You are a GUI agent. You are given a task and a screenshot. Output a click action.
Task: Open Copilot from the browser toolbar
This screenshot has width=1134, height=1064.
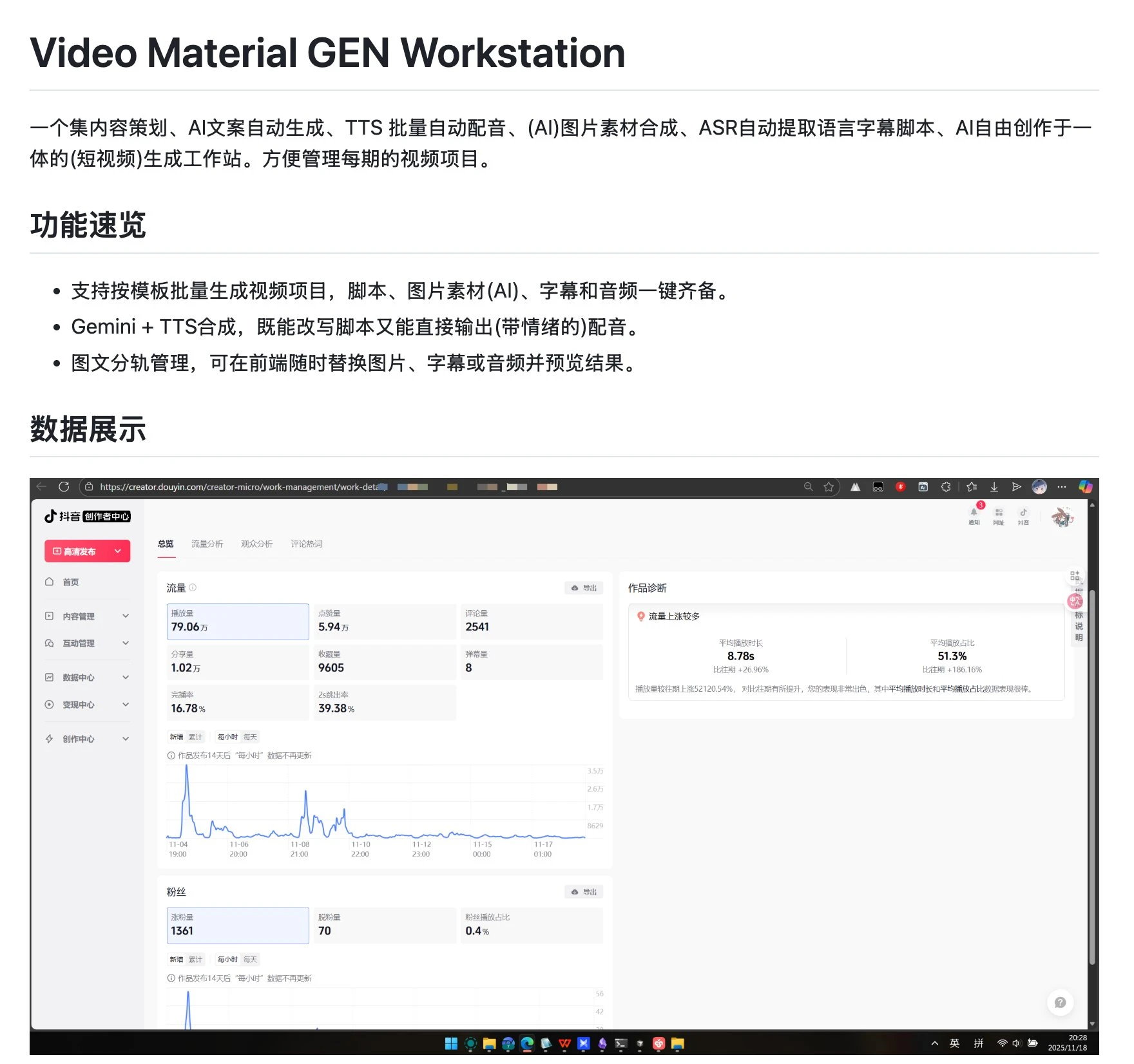(1086, 487)
